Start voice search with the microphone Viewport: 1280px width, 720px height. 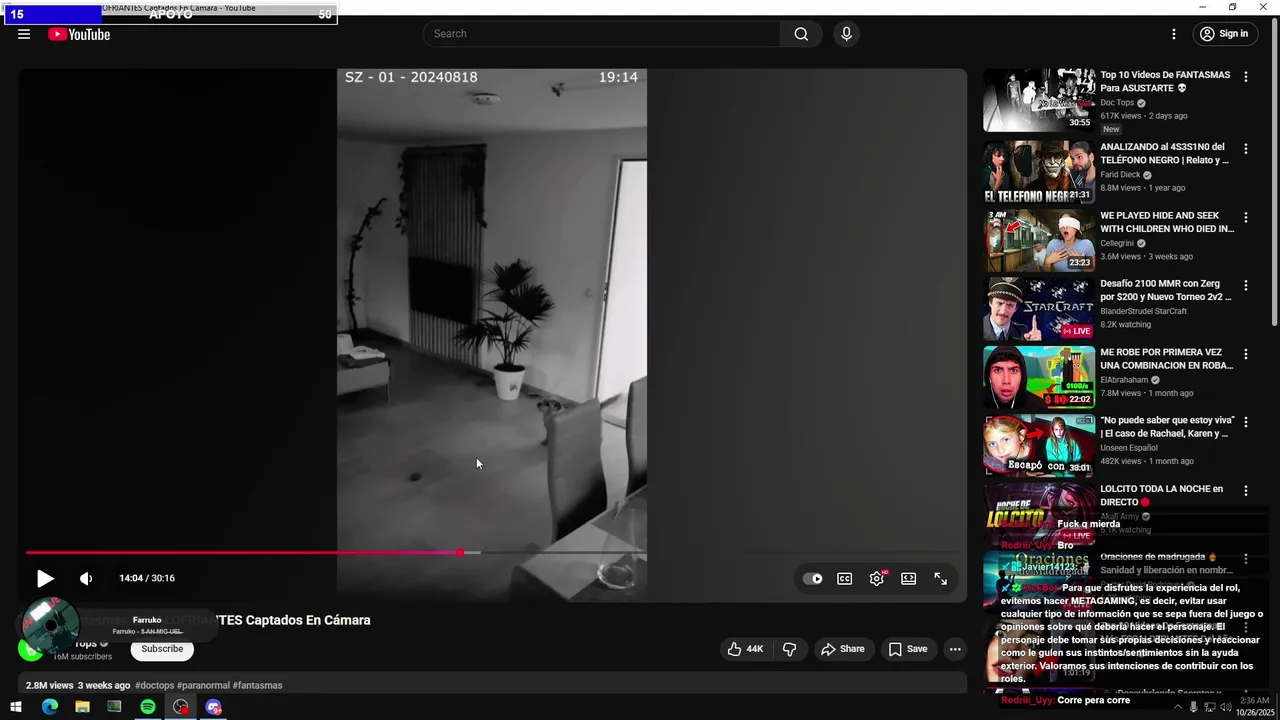coord(847,34)
